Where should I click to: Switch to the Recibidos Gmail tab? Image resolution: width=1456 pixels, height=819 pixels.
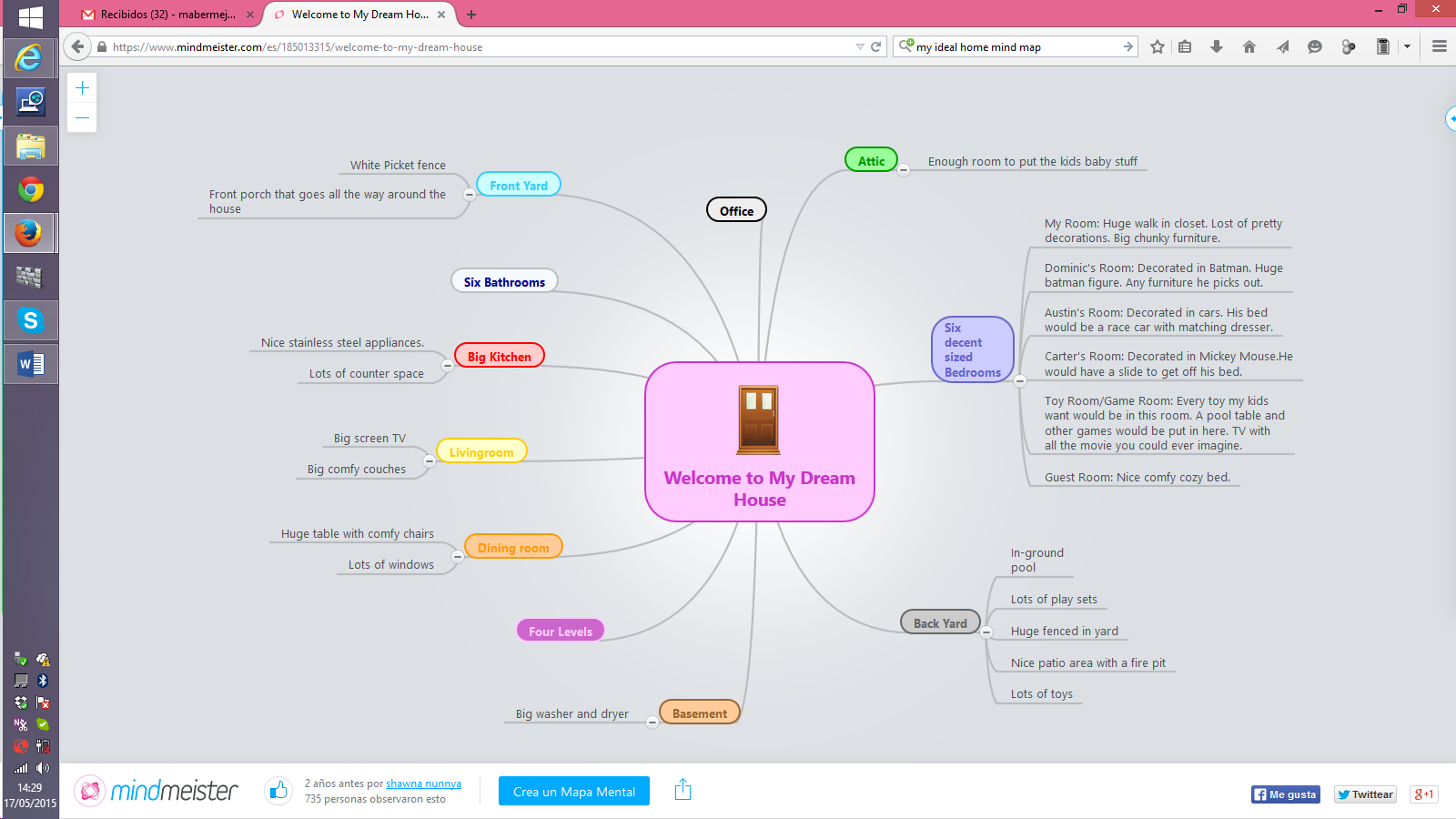click(x=164, y=15)
